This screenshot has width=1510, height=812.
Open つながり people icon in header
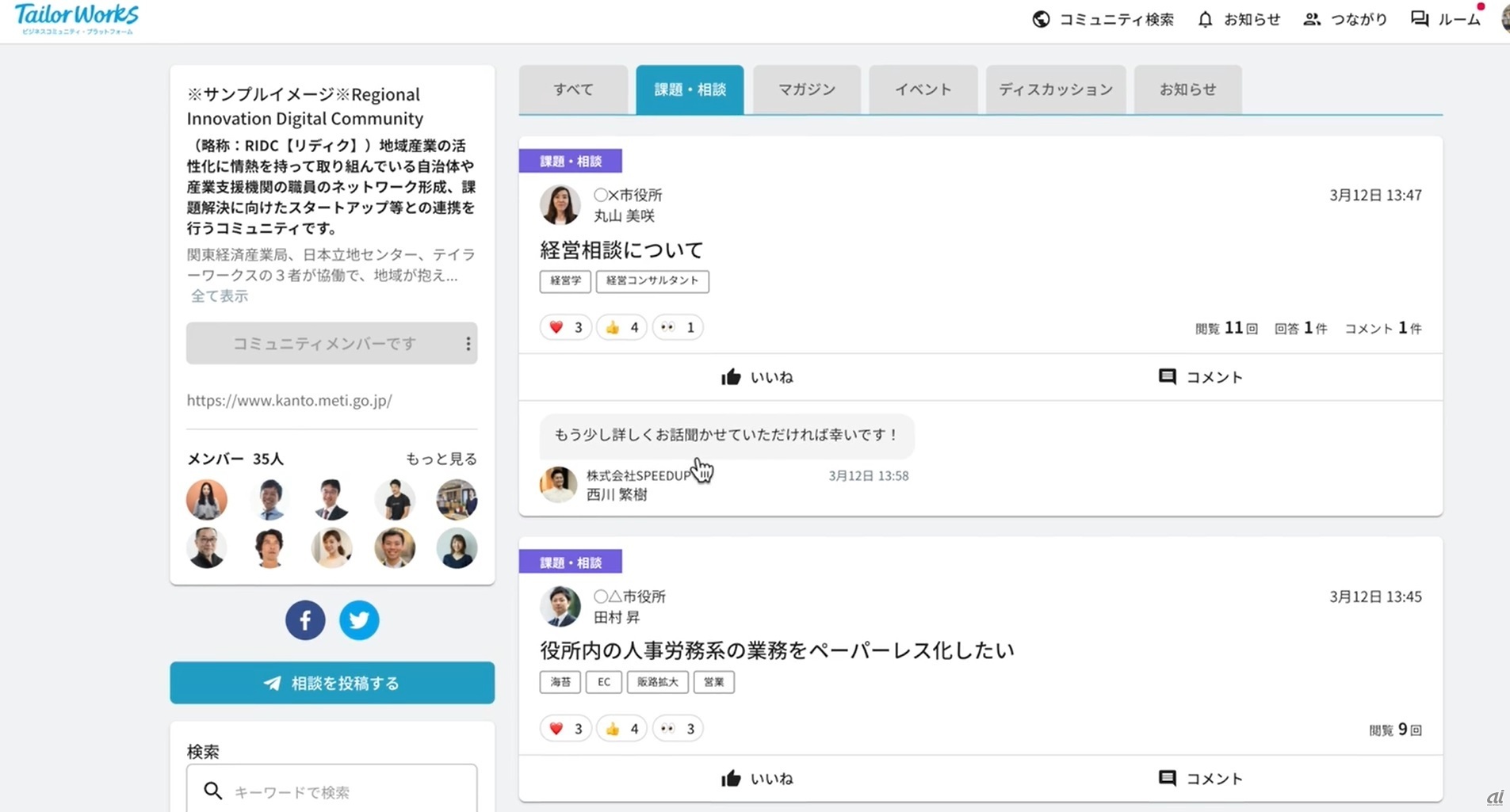1312,20
